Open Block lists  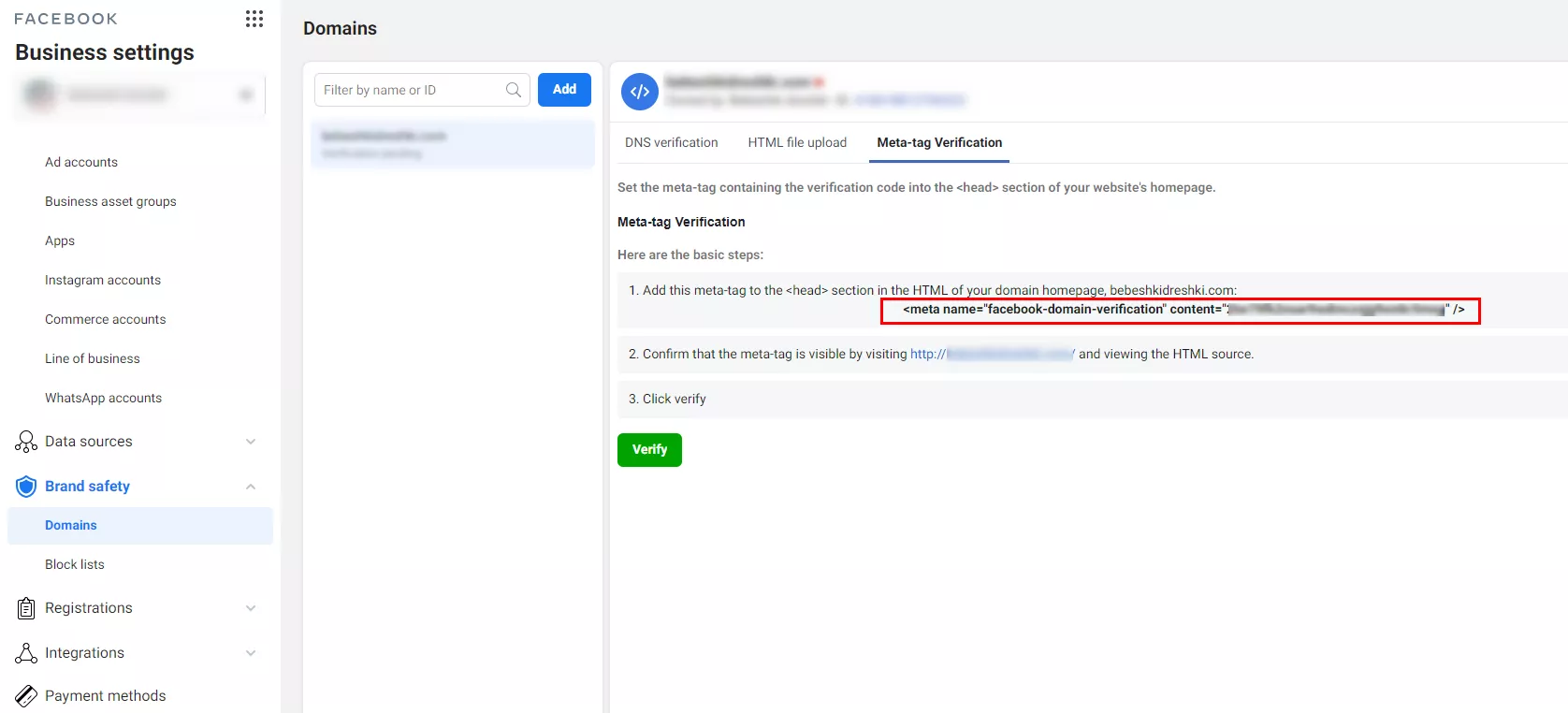[x=75, y=564]
